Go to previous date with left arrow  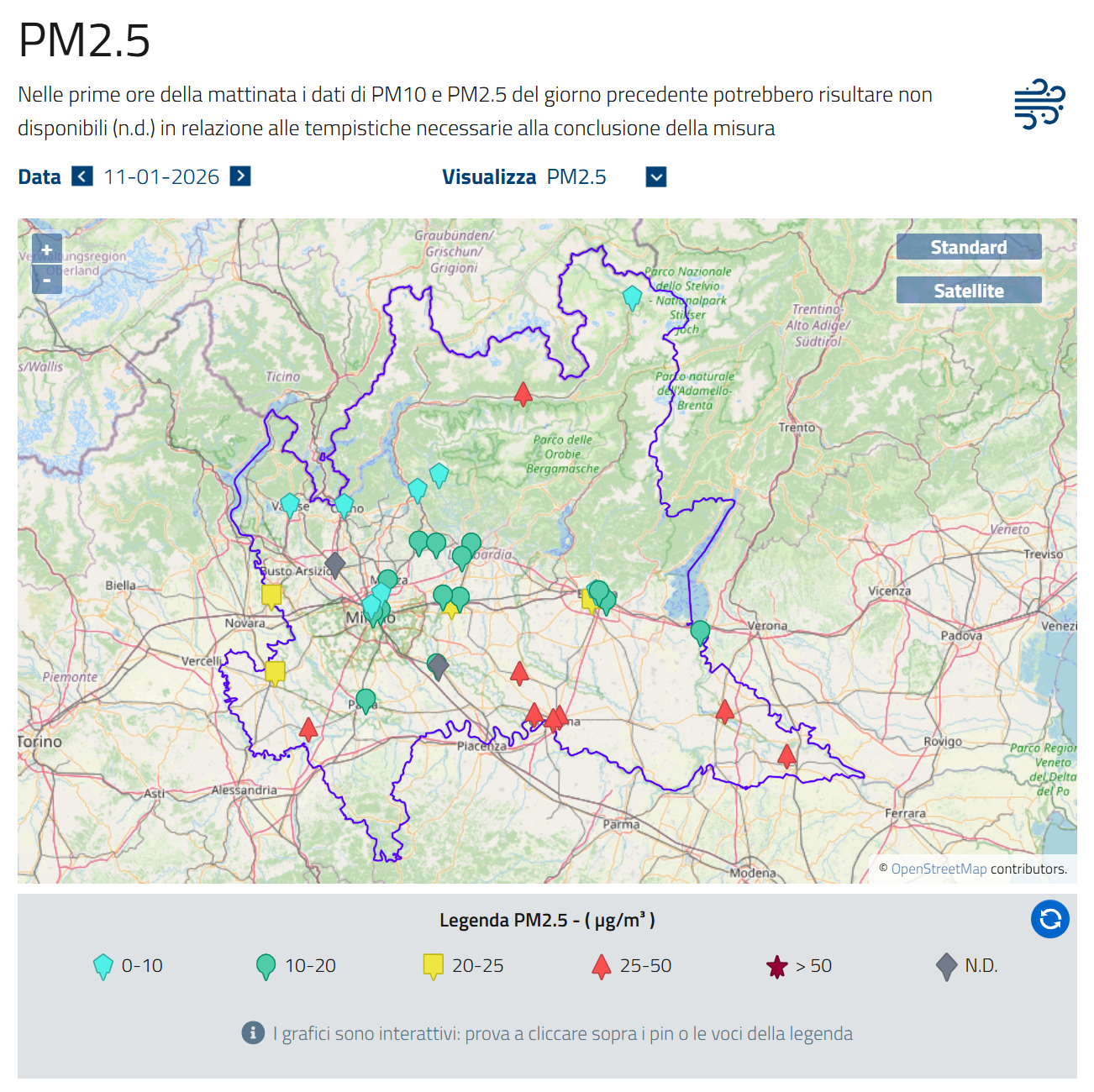tap(82, 176)
